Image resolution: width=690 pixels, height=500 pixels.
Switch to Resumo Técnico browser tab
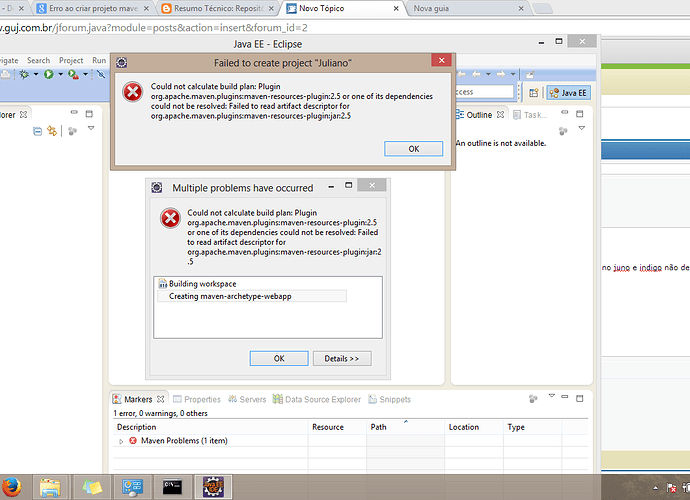coord(218,8)
